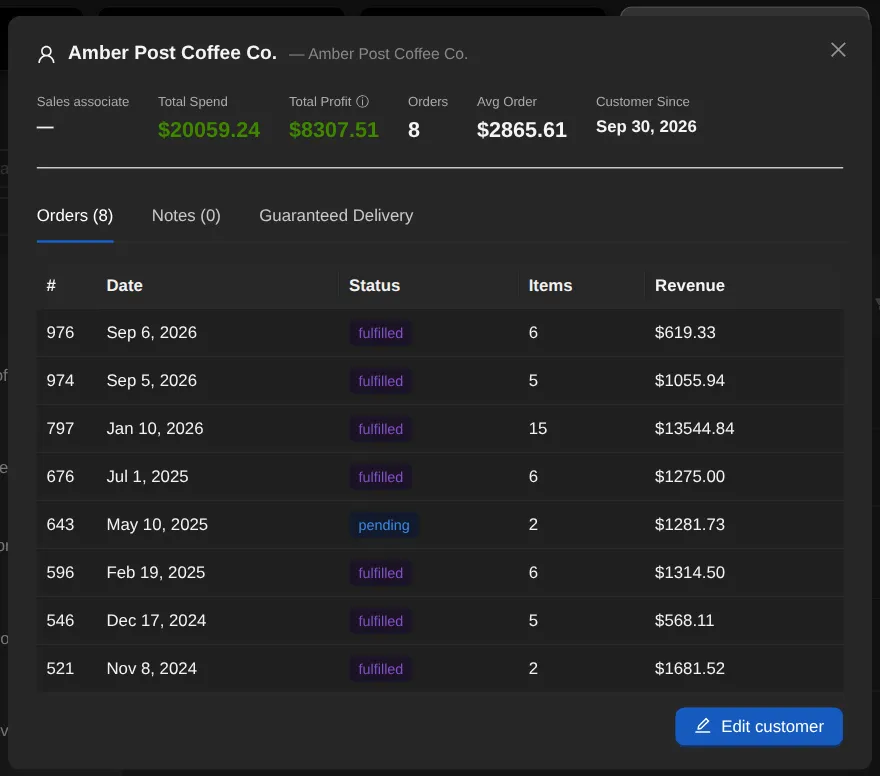This screenshot has height=776, width=880.
Task: Click Avg Order value $2865.61
Action: coord(521,130)
